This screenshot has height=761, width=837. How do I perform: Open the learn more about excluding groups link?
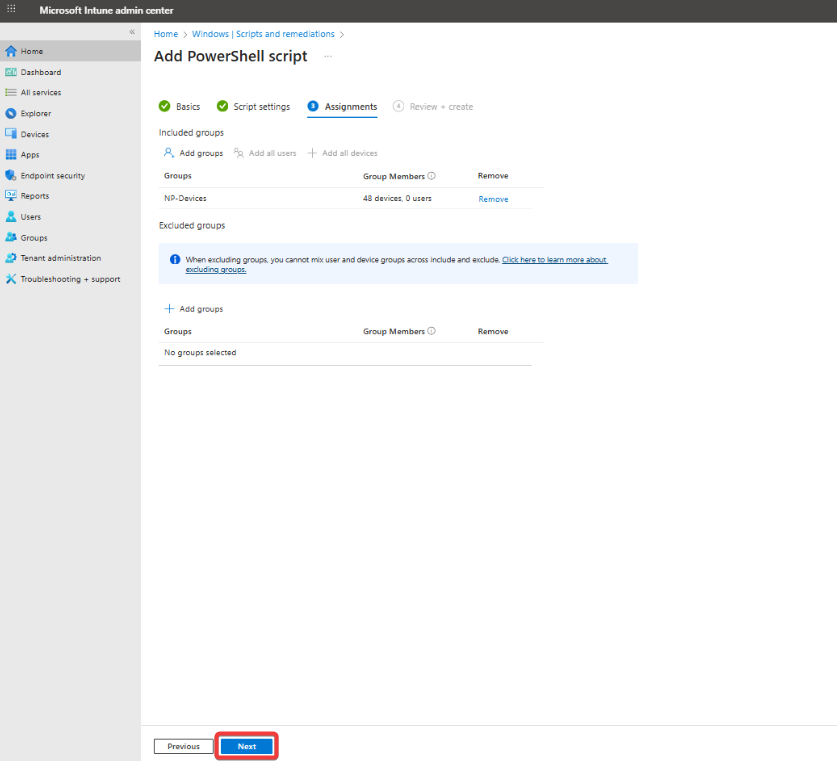[x=554, y=260]
